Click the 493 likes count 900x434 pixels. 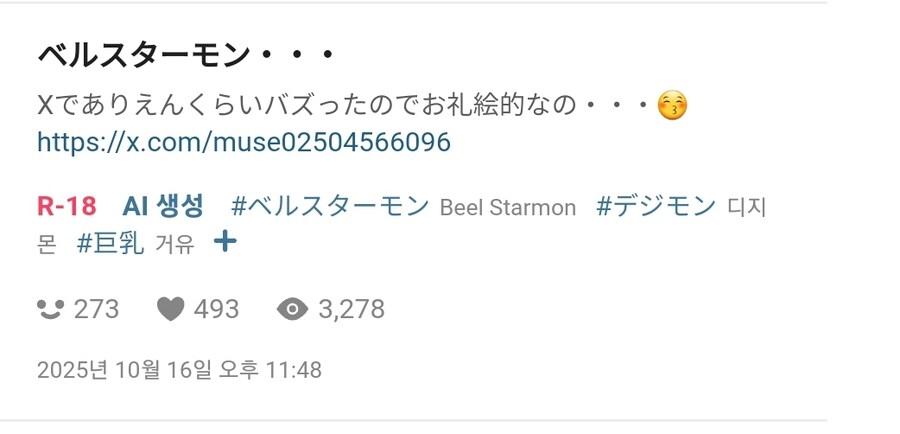[x=217, y=310]
